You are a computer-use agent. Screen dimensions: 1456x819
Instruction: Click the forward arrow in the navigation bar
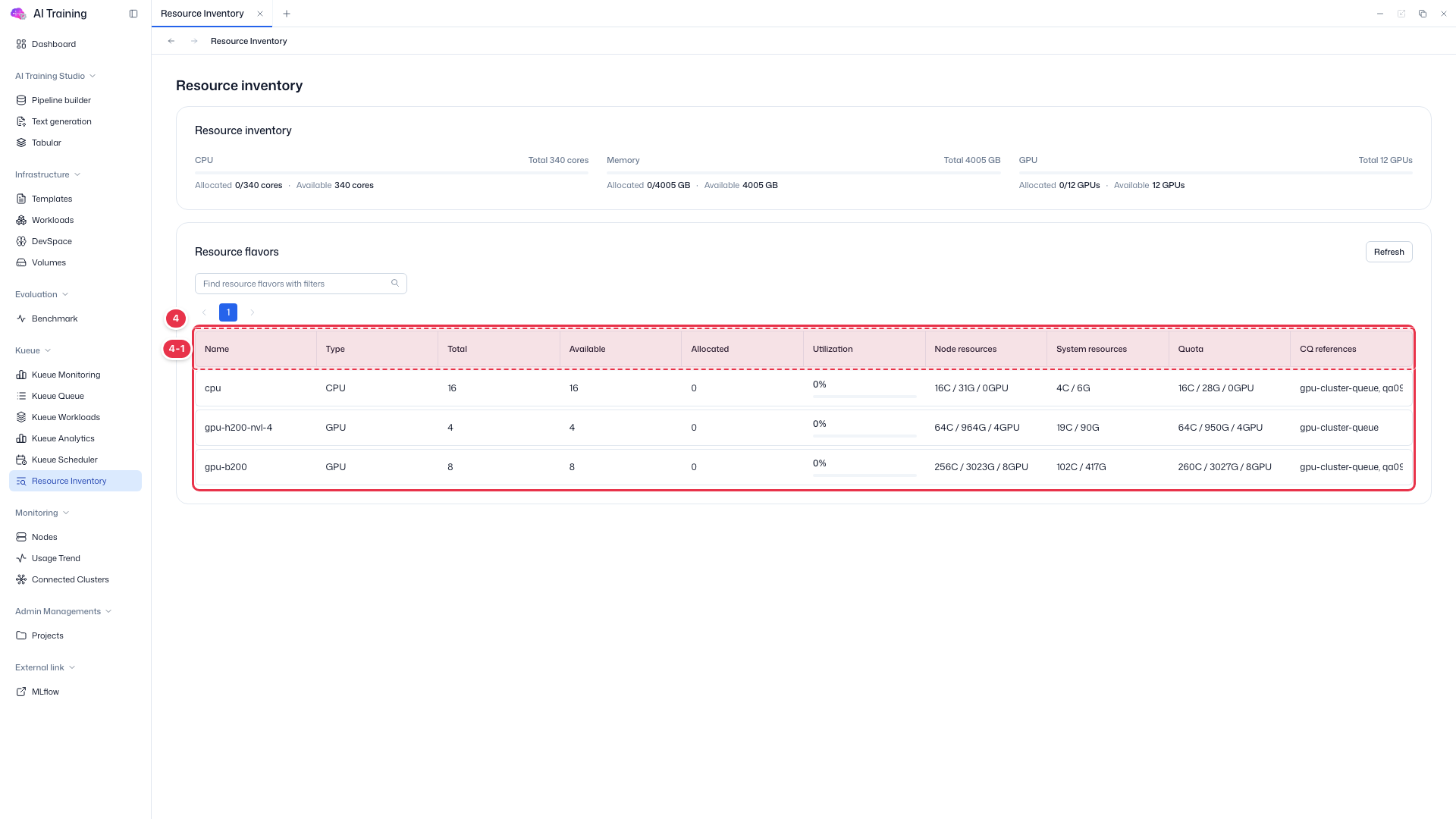(194, 41)
